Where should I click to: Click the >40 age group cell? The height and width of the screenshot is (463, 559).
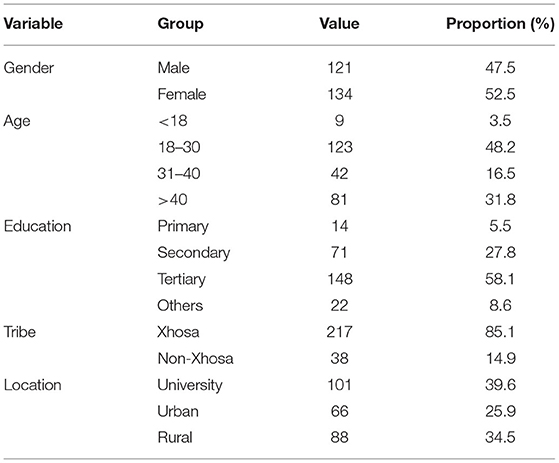point(173,200)
